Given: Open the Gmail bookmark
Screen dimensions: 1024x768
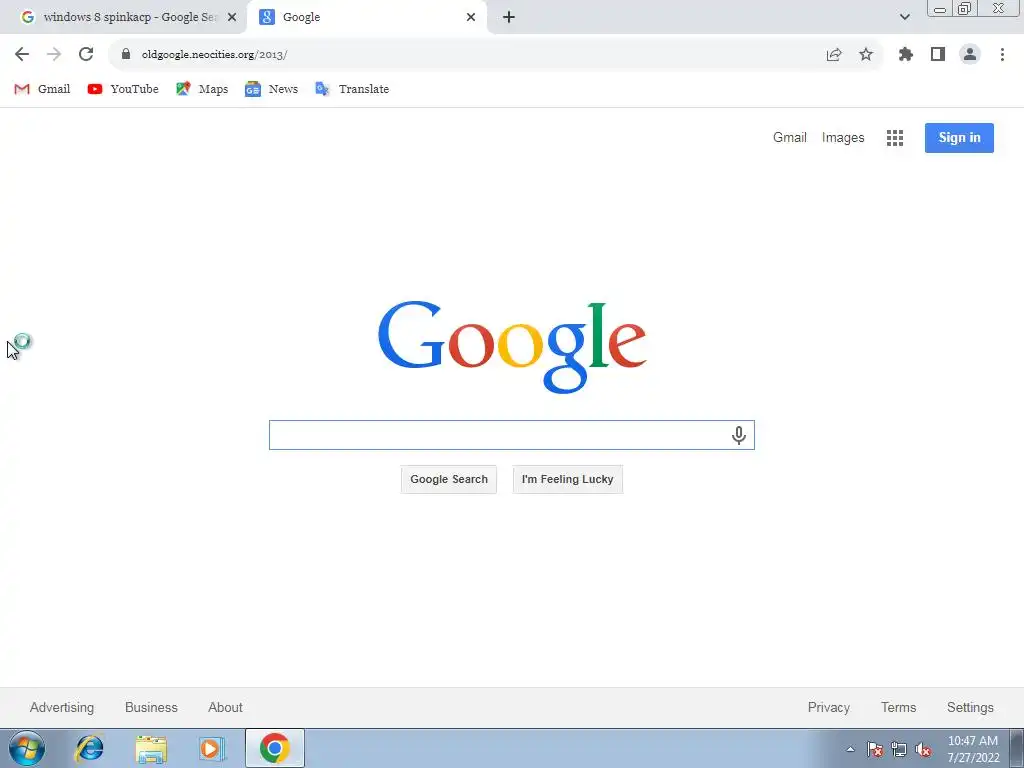Looking at the screenshot, I should coord(42,89).
